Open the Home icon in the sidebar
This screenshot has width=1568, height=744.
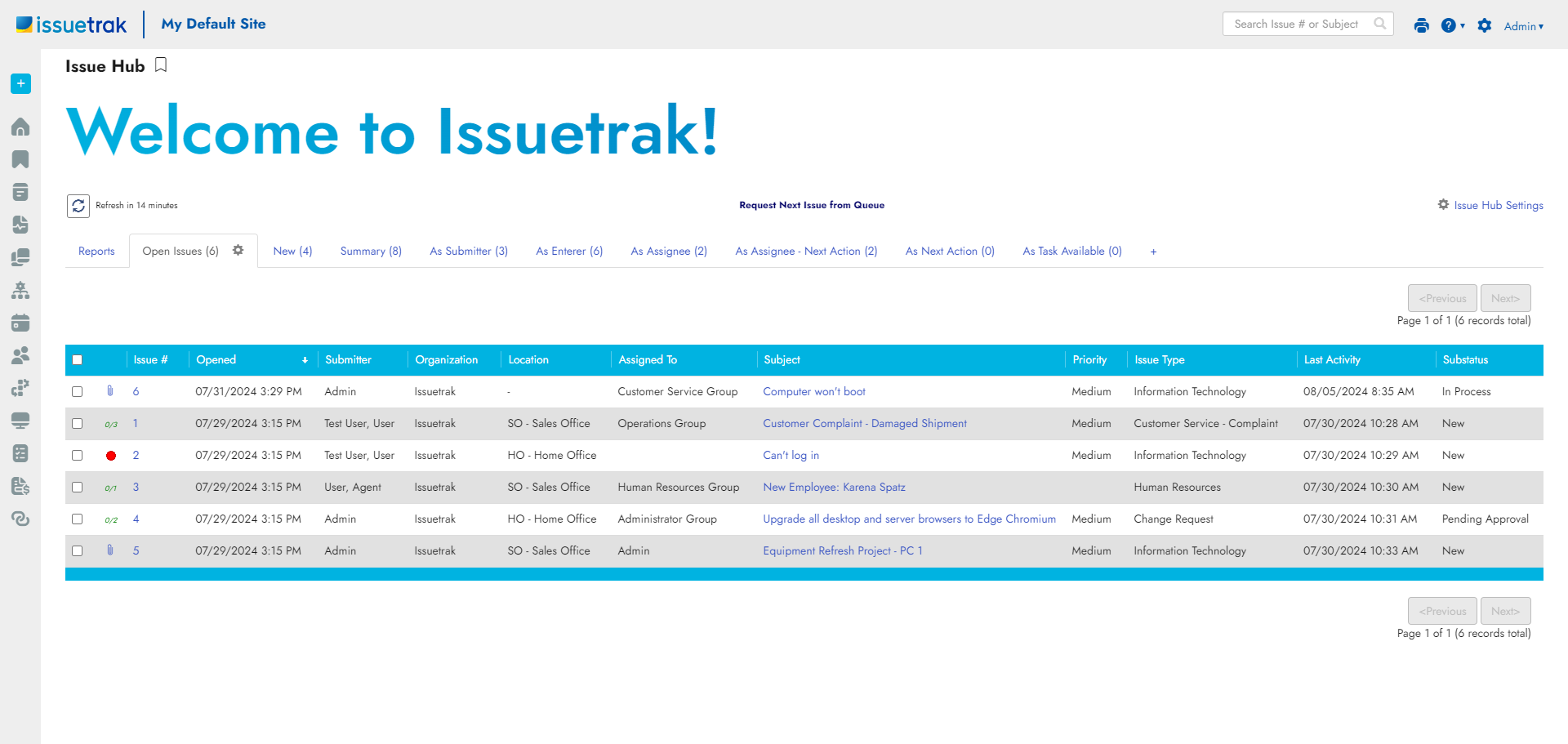(x=20, y=127)
